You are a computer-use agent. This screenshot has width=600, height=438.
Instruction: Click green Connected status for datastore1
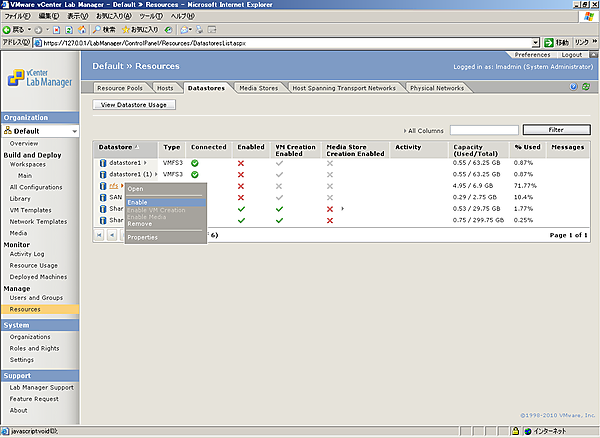pyautogui.click(x=194, y=162)
